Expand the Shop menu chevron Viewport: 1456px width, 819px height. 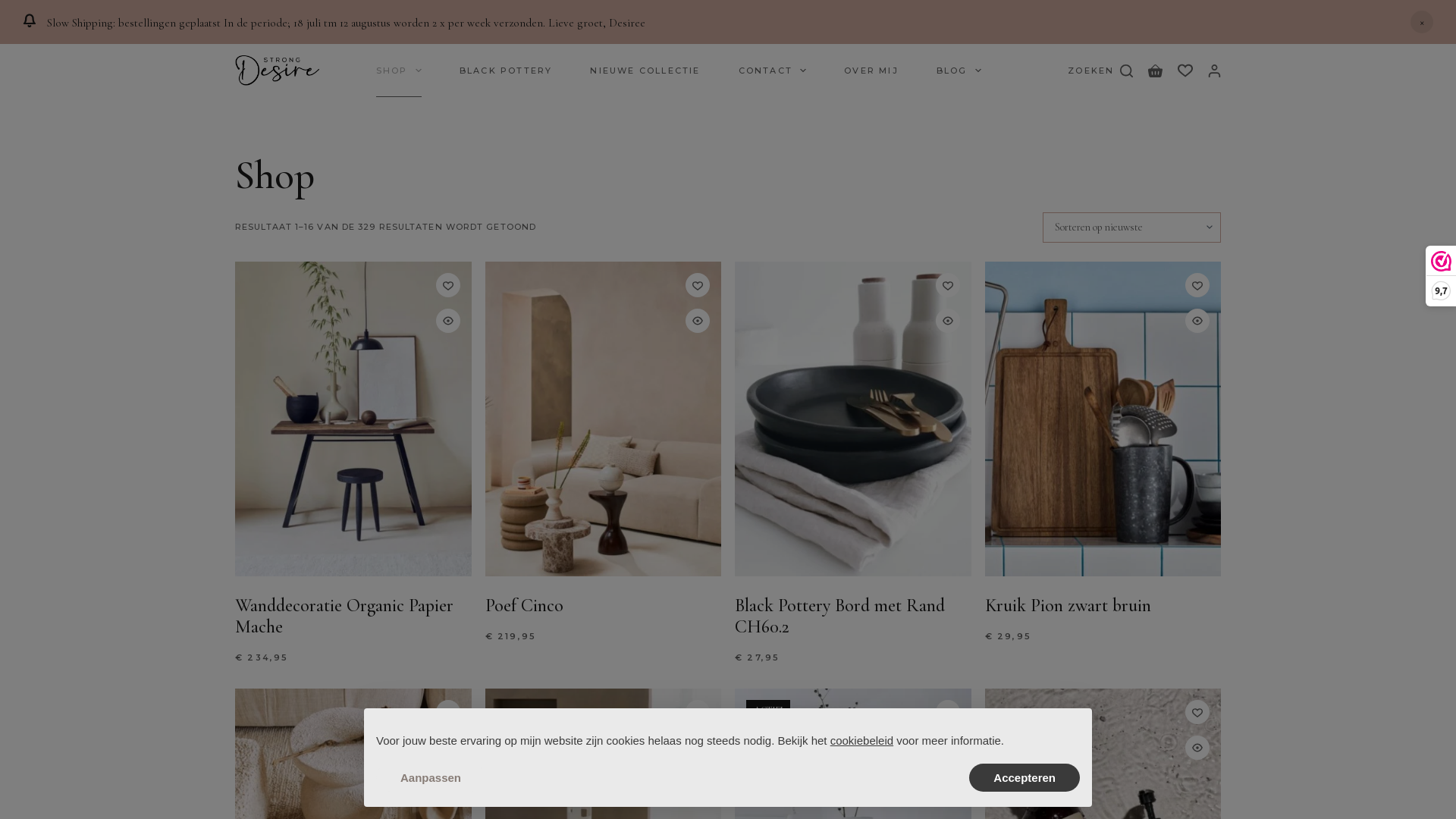pos(419,71)
